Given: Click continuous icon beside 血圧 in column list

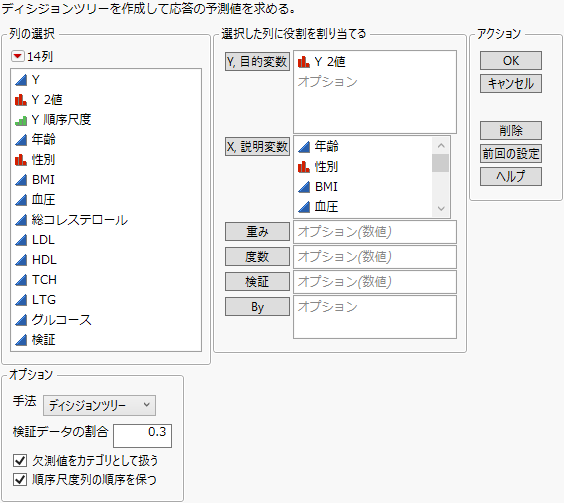Looking at the screenshot, I should (21, 200).
